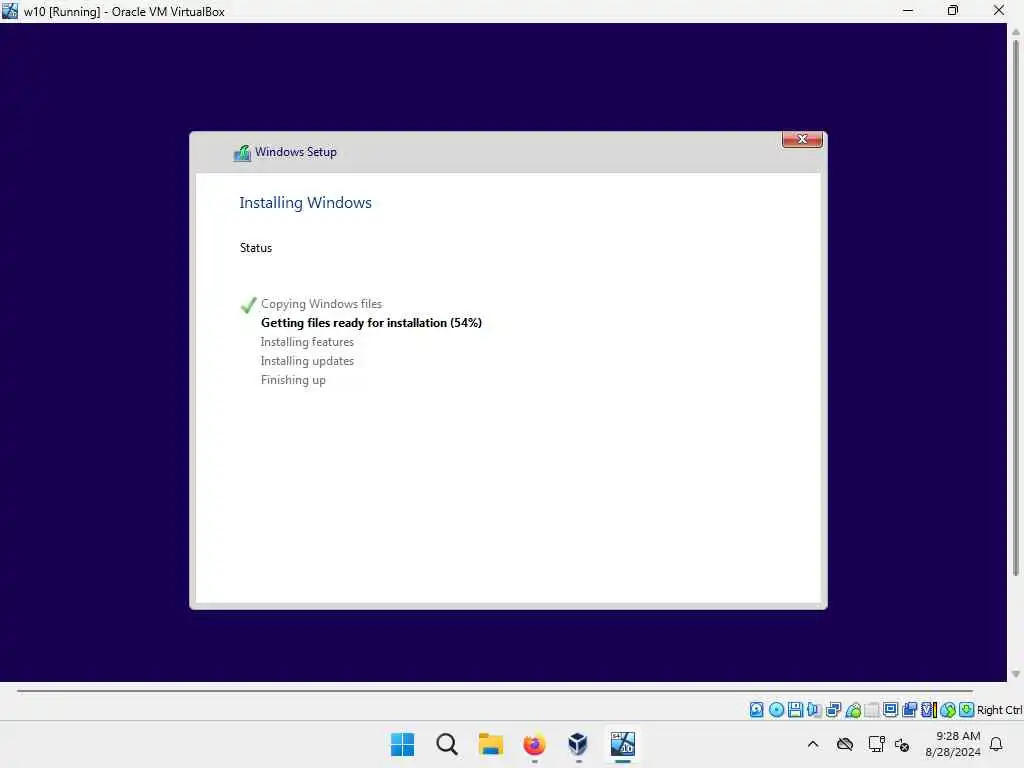Show hidden system tray icons
Image resolution: width=1024 pixels, height=768 pixels.
(812, 744)
